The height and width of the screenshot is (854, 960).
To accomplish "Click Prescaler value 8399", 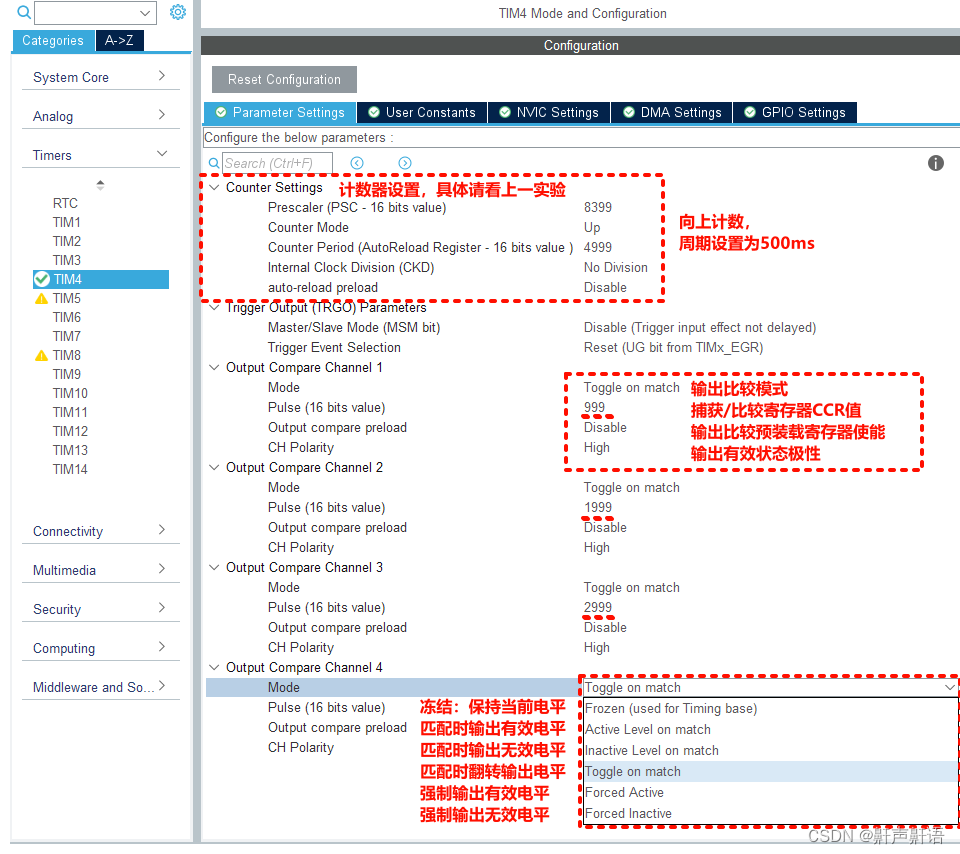I will [598, 208].
